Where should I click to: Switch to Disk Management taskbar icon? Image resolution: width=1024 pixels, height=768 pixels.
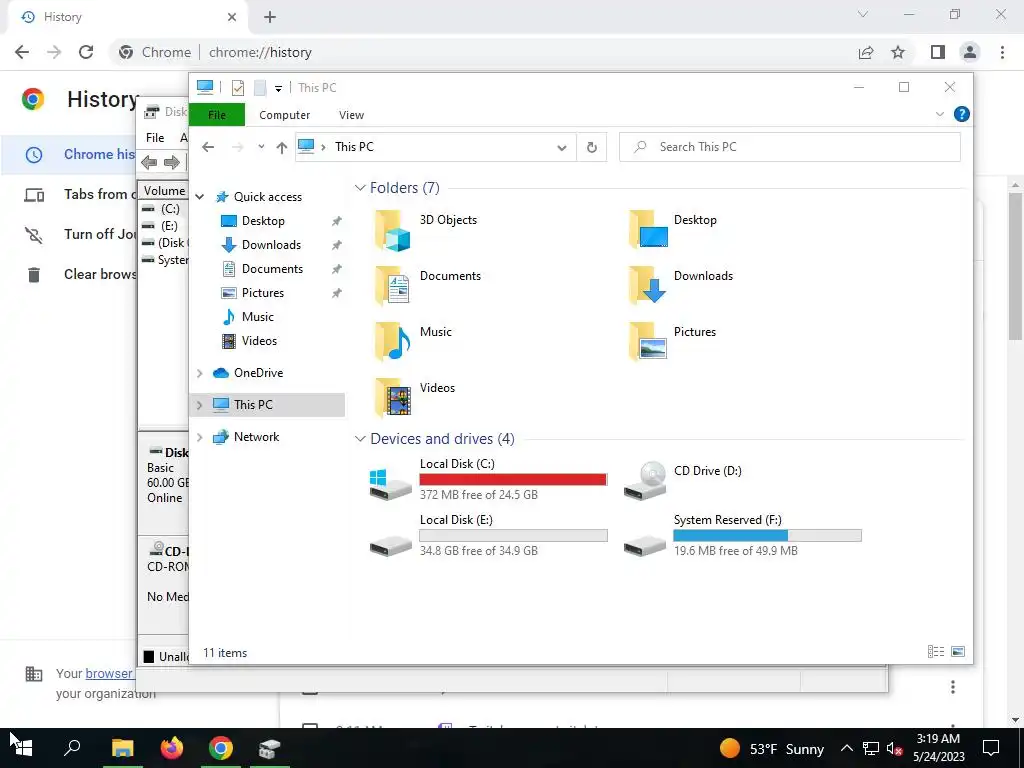point(269,748)
